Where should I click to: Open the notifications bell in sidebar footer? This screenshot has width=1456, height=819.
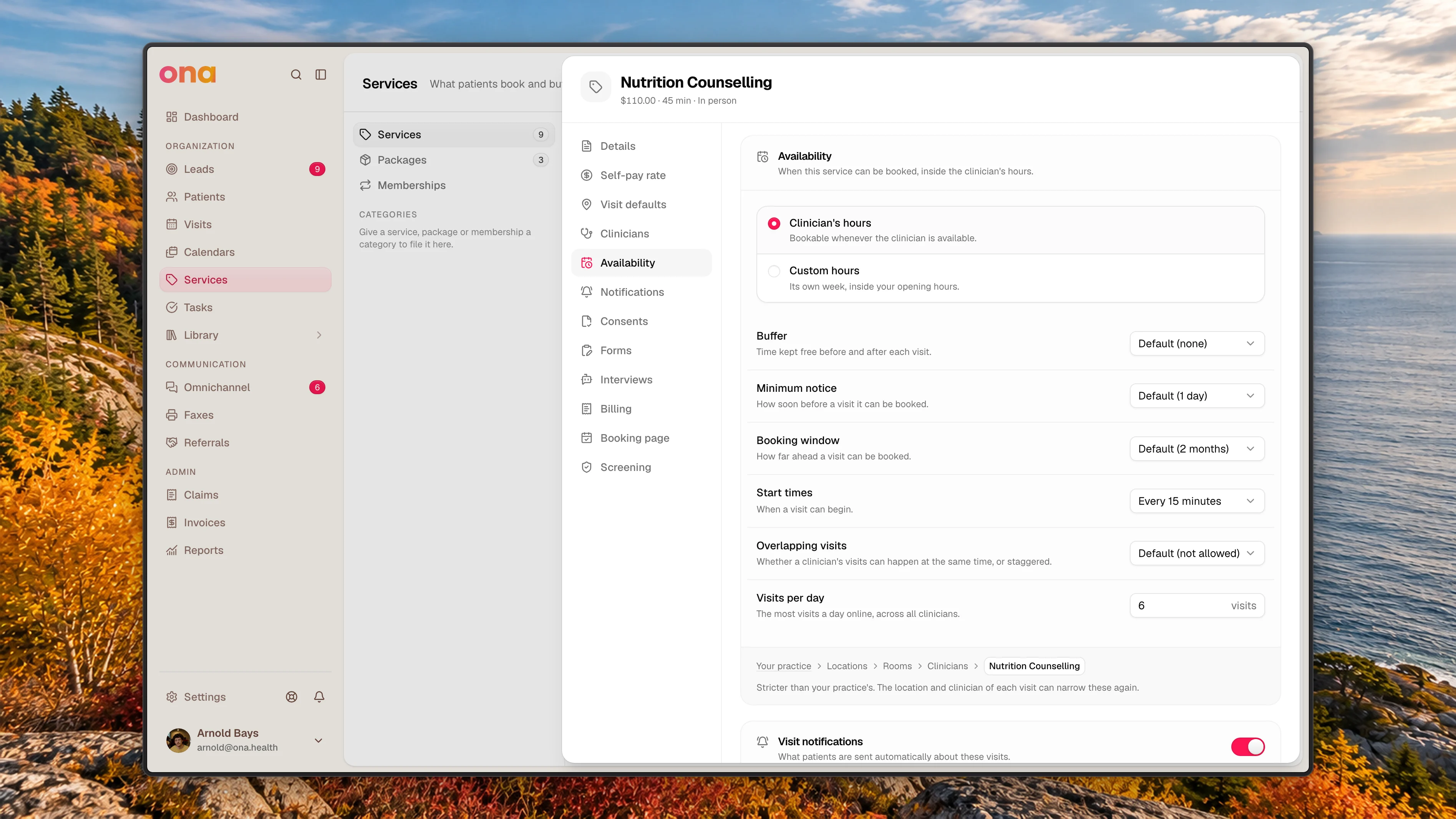click(x=319, y=697)
